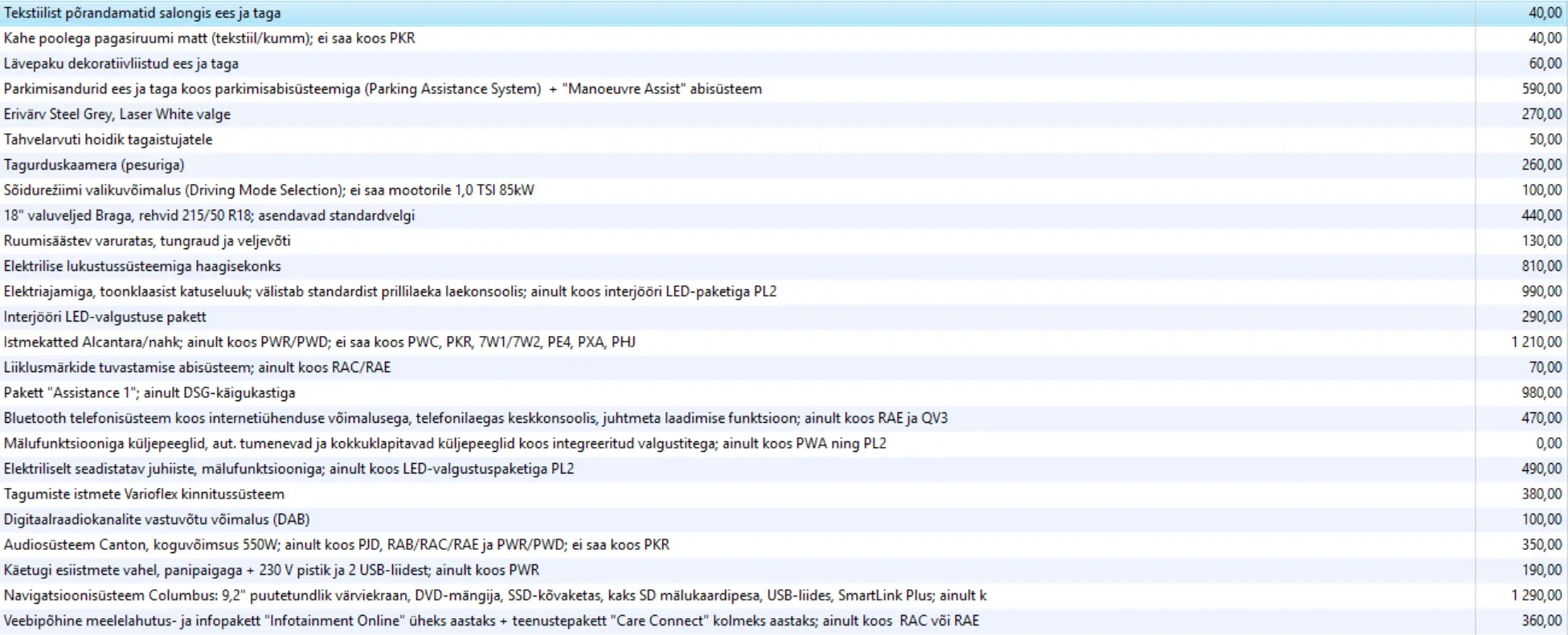Choose Elektrilise lukustussüsteemiga haagisekonks
1568x635 pixels.
click(x=142, y=266)
